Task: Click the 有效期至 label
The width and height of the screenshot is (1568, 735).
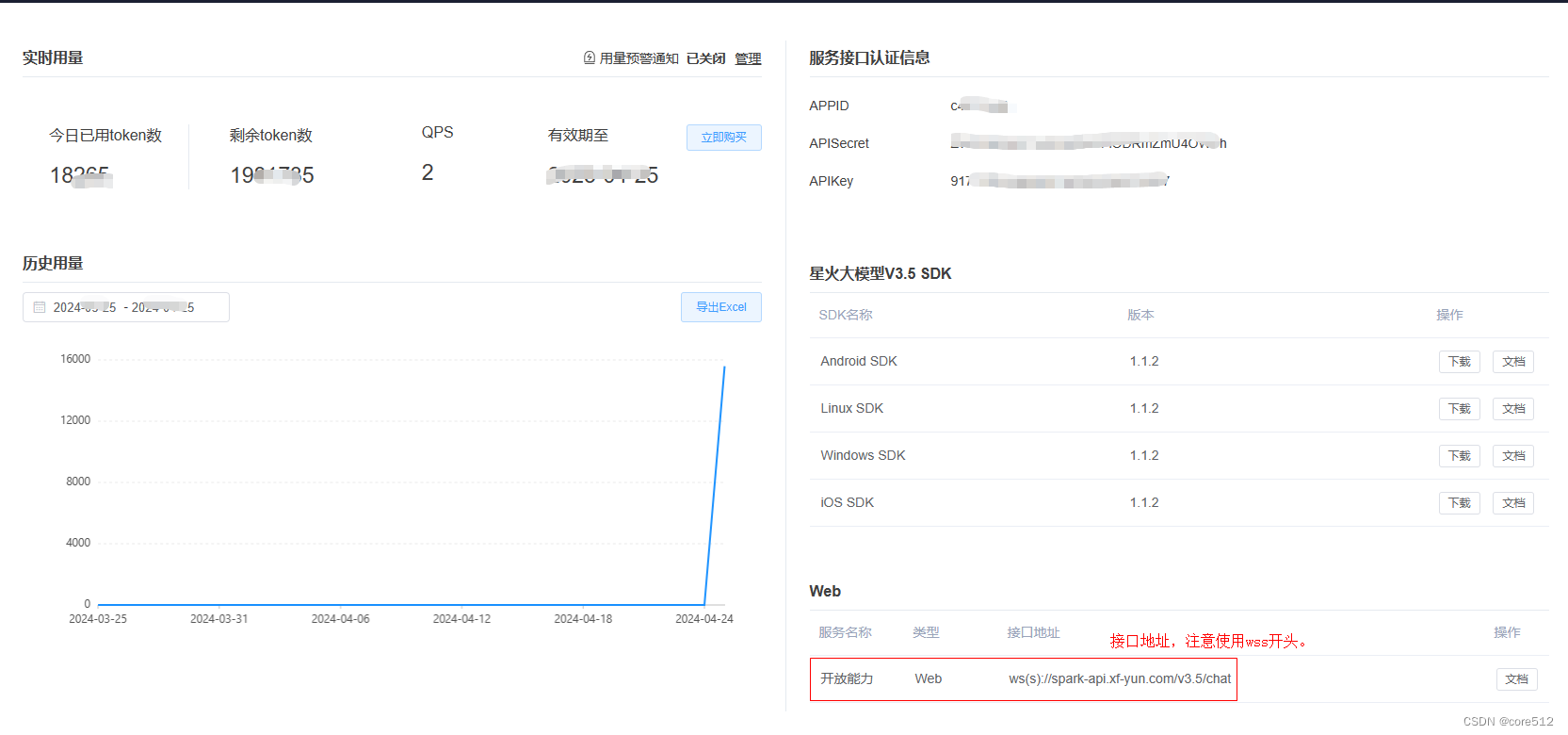Action: [578, 136]
